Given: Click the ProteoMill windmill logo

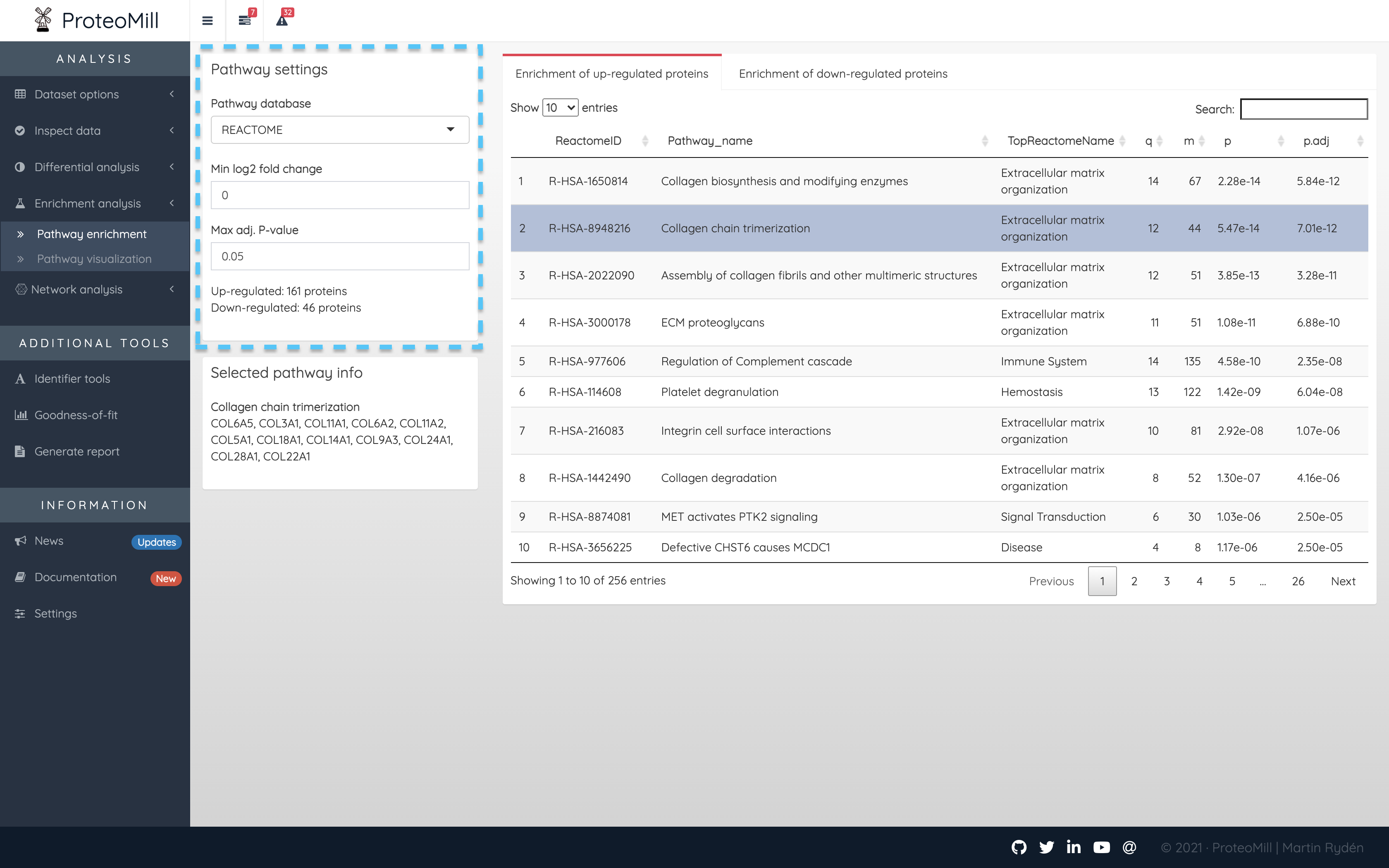Looking at the screenshot, I should pyautogui.click(x=43, y=20).
